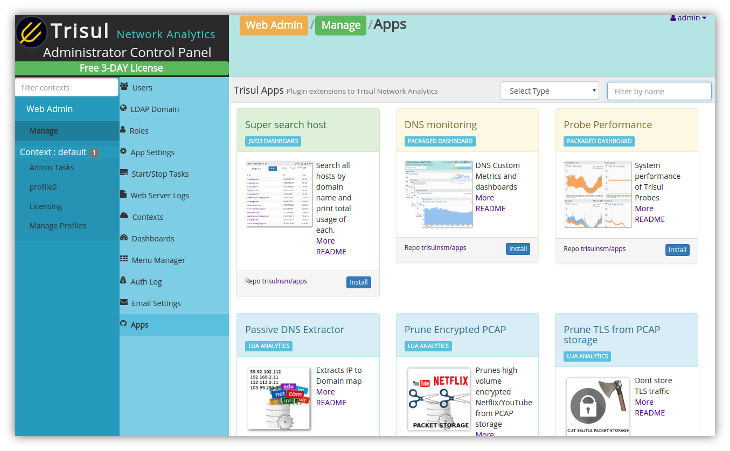Open Users menu item
Screen dimensions: 730x451
coord(174,88)
